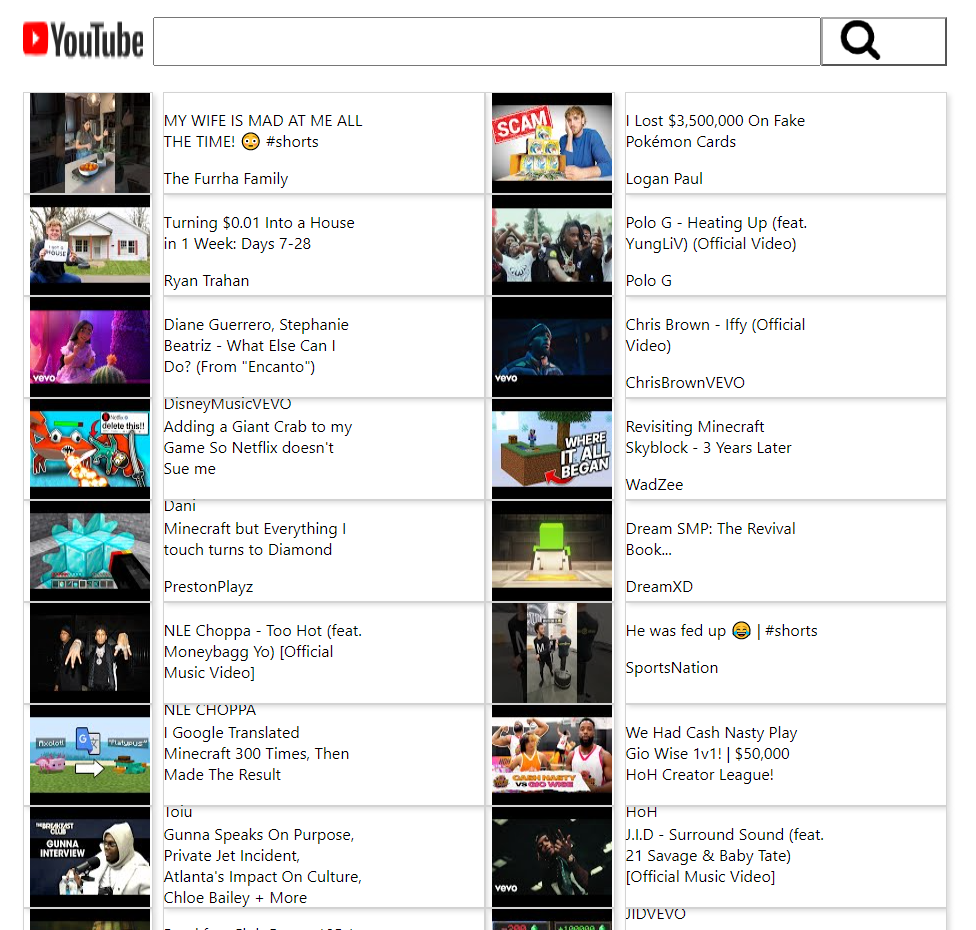Click title 'Diane Guerrero, Stephanie Beatriz - What Else Can I Do?'
The height and width of the screenshot is (930, 976).
coord(256,345)
